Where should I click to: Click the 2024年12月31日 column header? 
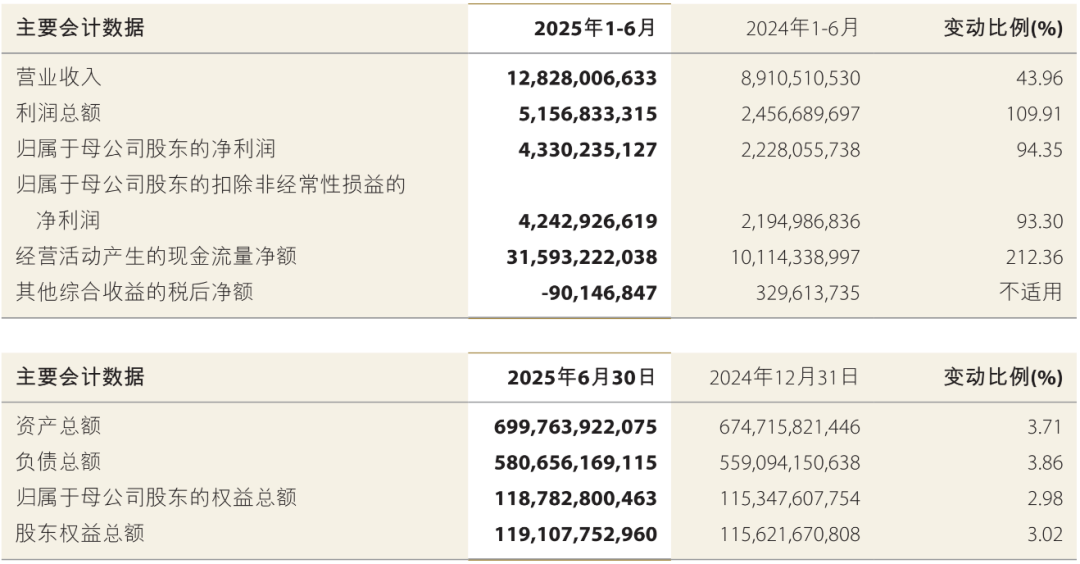point(784,377)
